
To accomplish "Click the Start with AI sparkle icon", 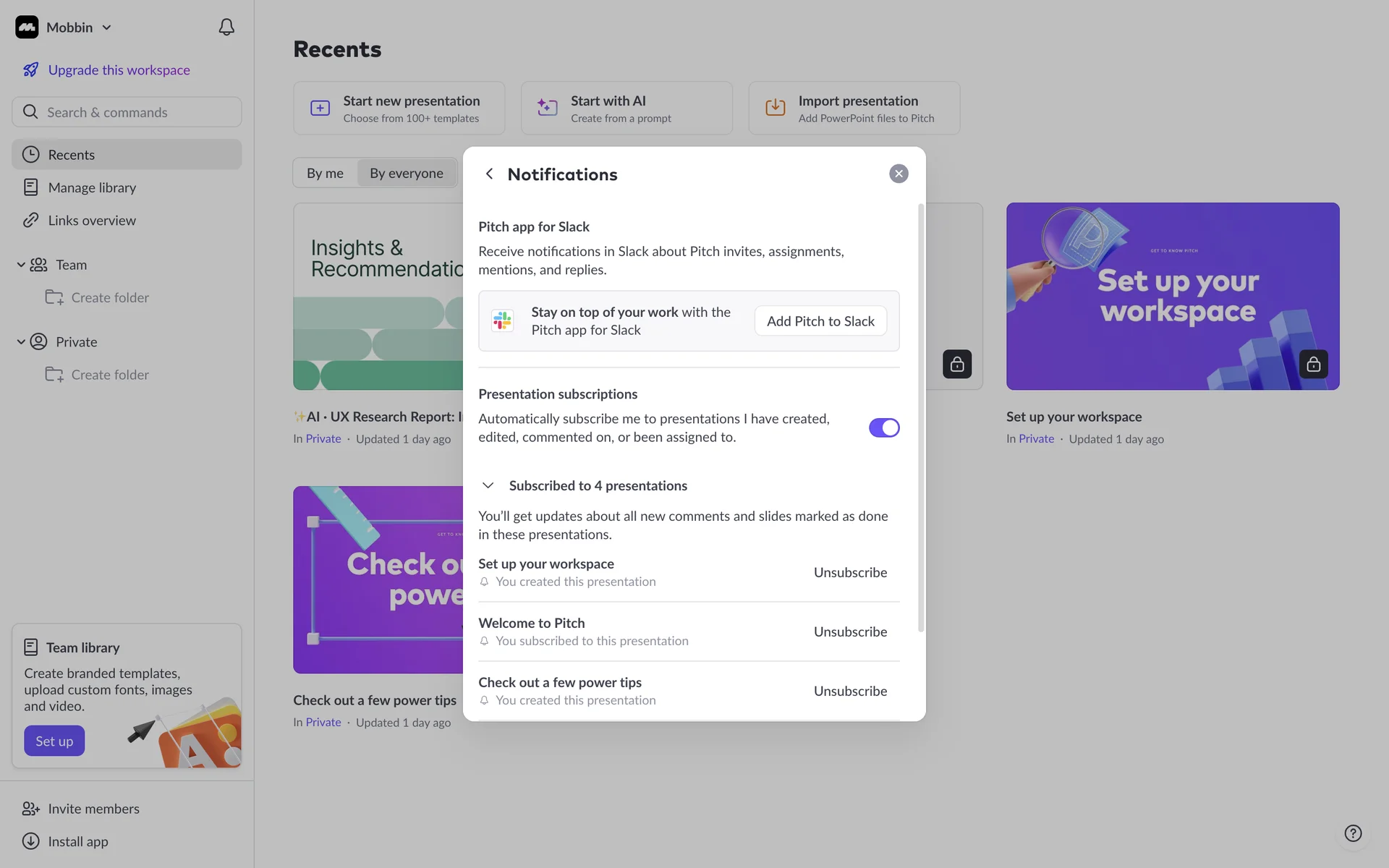I will click(x=547, y=108).
